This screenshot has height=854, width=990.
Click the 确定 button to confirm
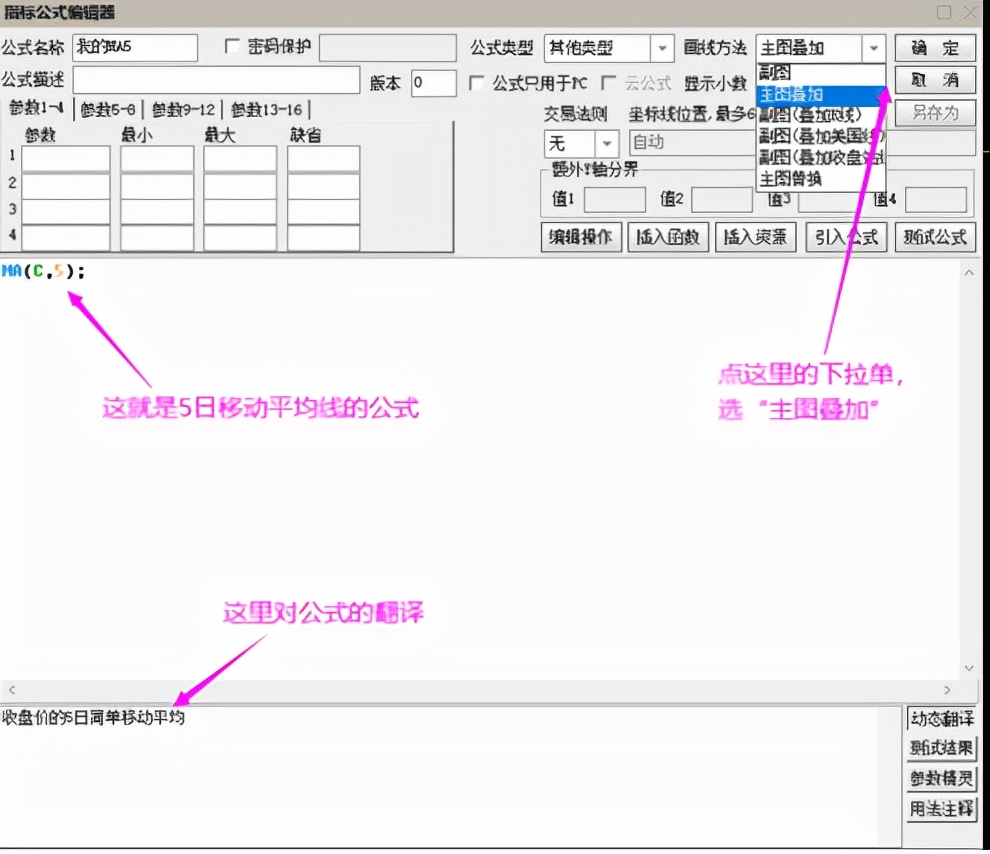(933, 47)
